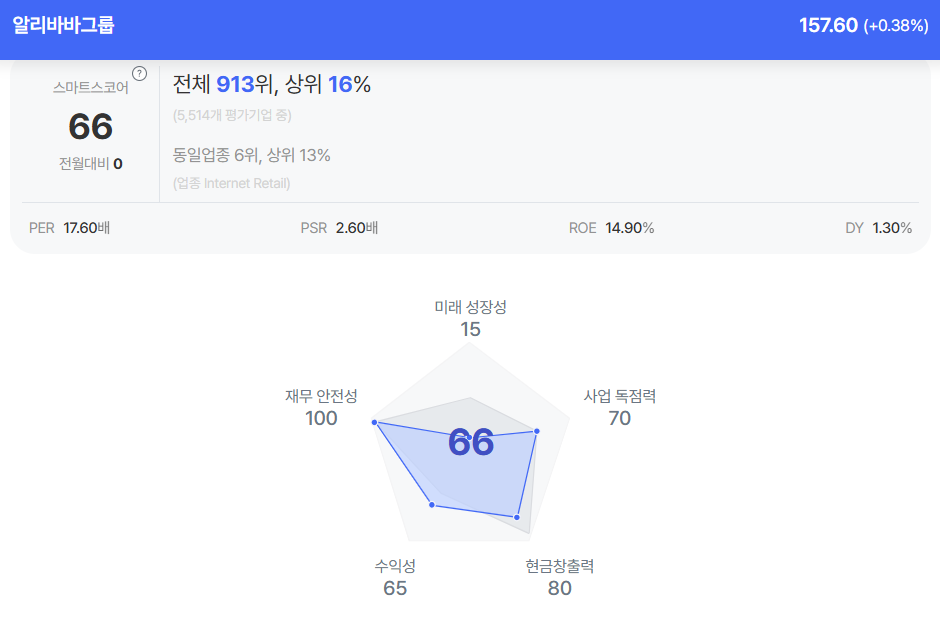Click the 업종 Internet Retail label

pos(231,183)
